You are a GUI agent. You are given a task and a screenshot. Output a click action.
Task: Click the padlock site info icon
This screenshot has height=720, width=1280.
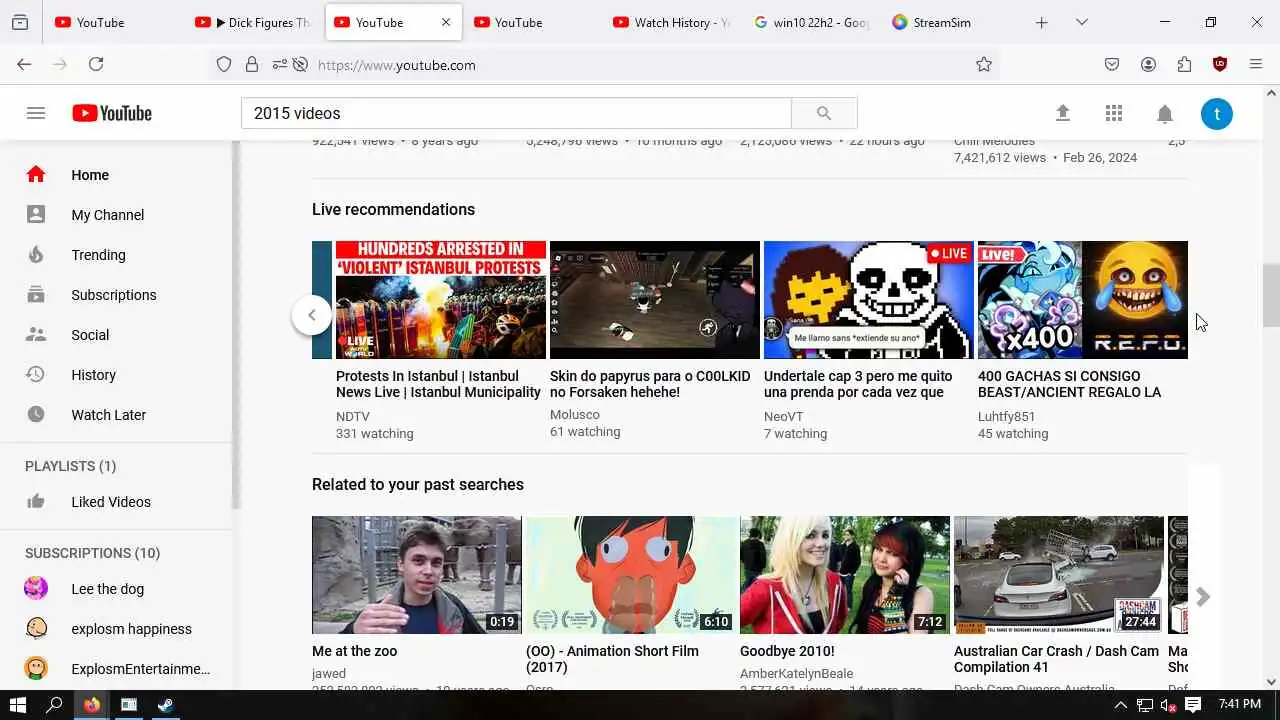[x=252, y=64]
